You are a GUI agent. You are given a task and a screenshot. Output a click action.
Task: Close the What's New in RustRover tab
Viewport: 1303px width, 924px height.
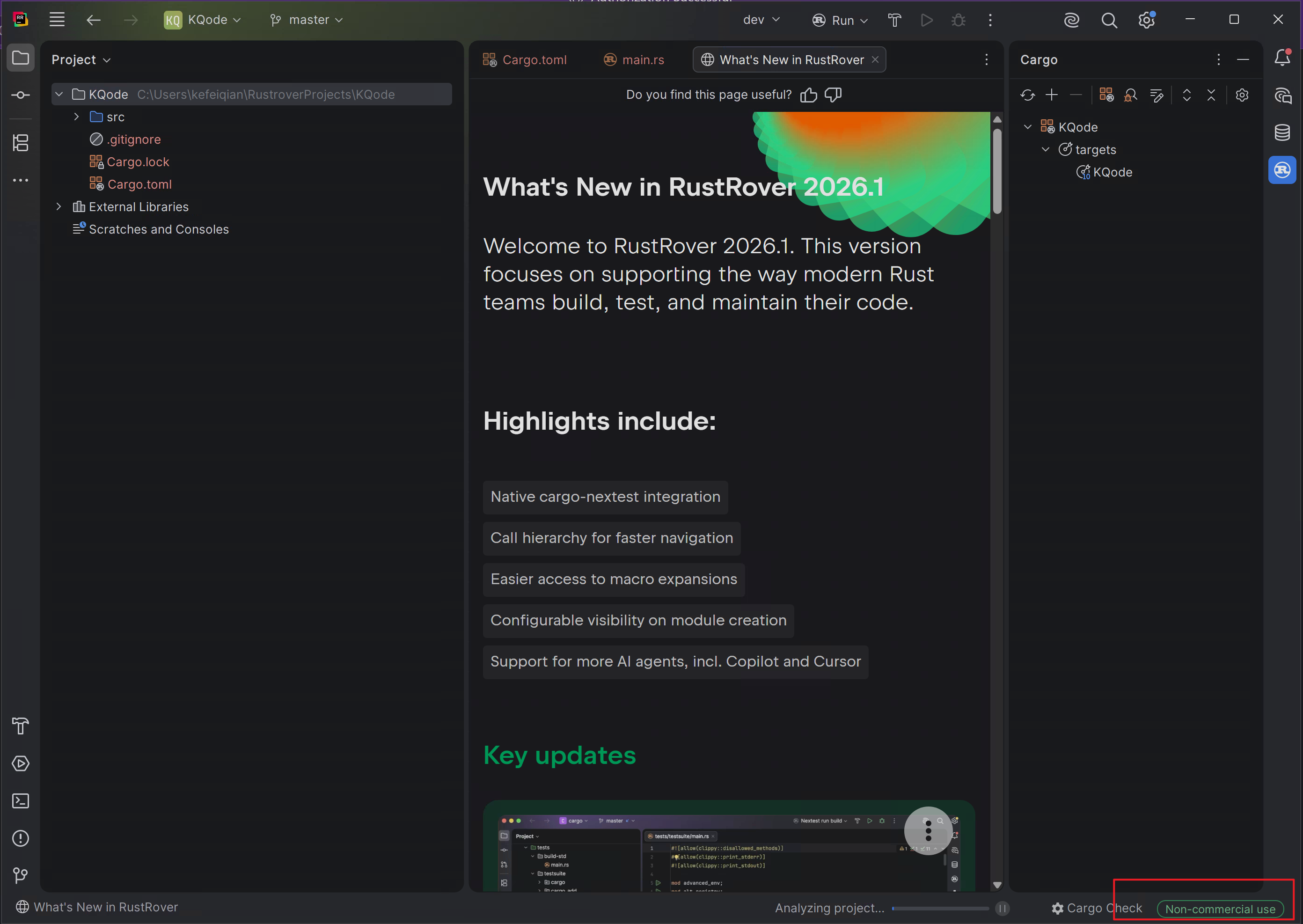coord(875,60)
